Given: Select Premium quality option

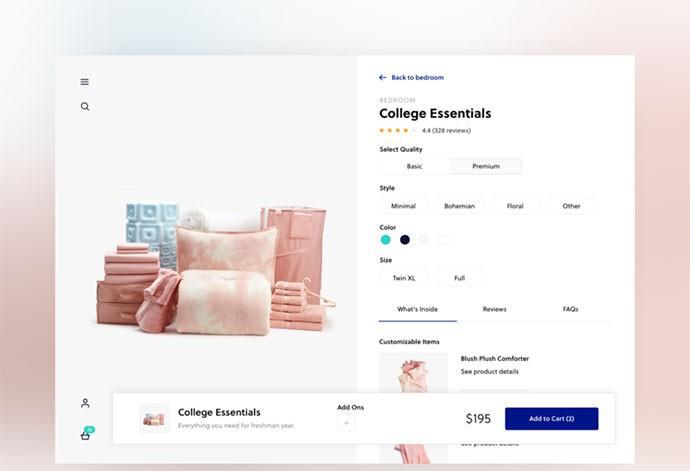Looking at the screenshot, I should pos(486,166).
